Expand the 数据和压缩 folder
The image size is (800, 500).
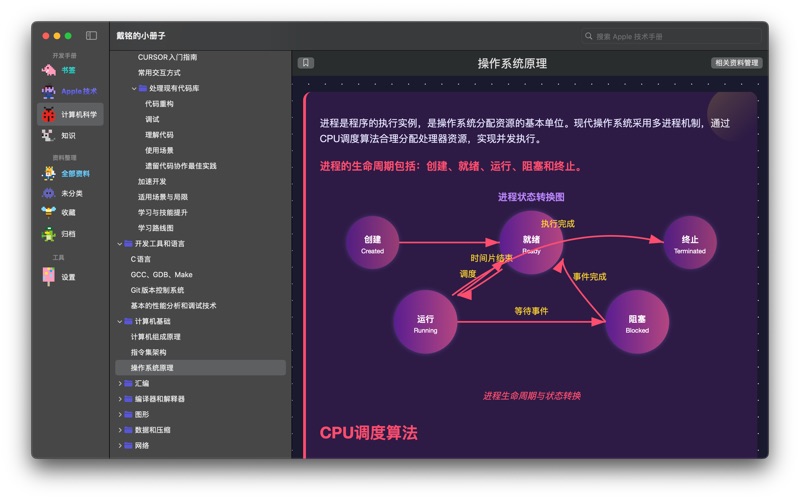click(x=120, y=430)
